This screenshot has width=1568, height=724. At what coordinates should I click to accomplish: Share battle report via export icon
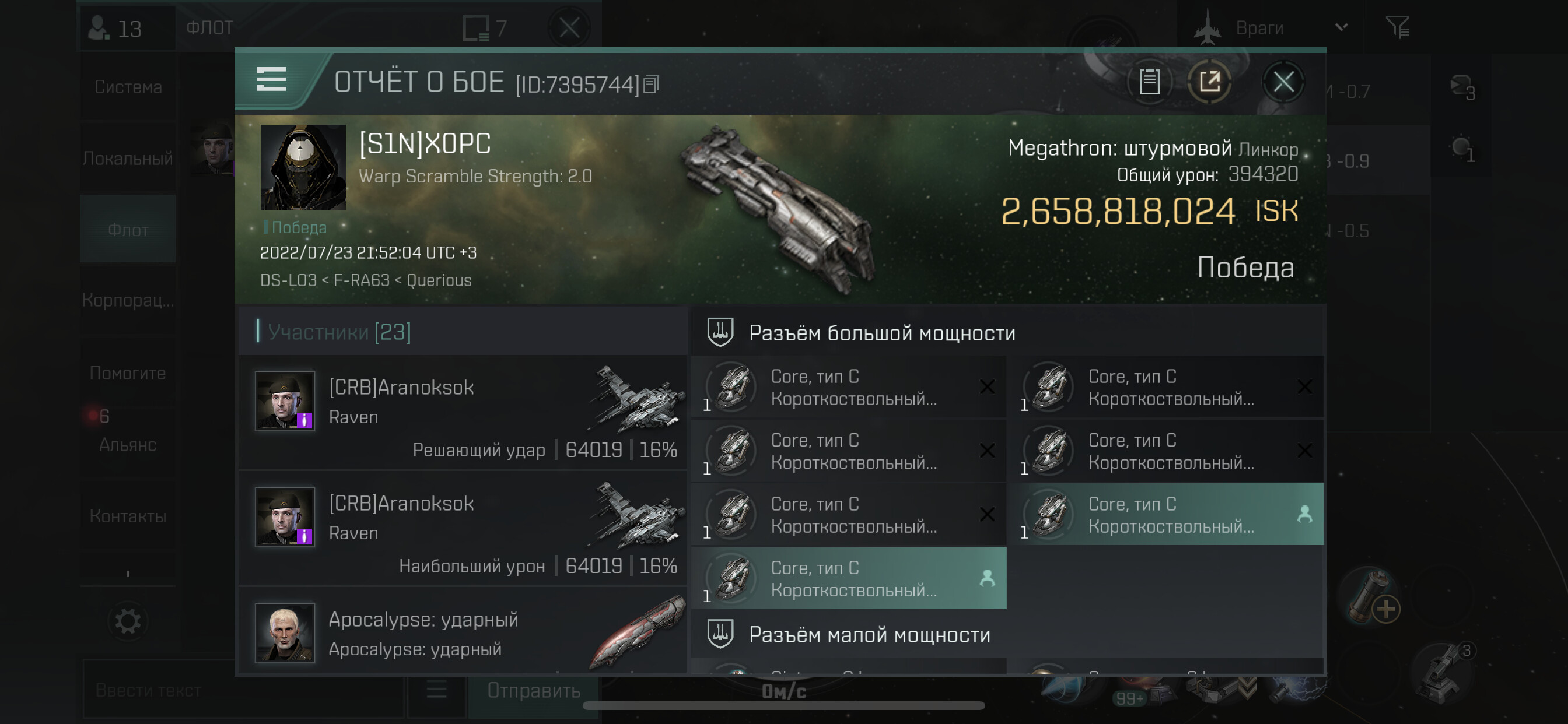[x=1209, y=82]
